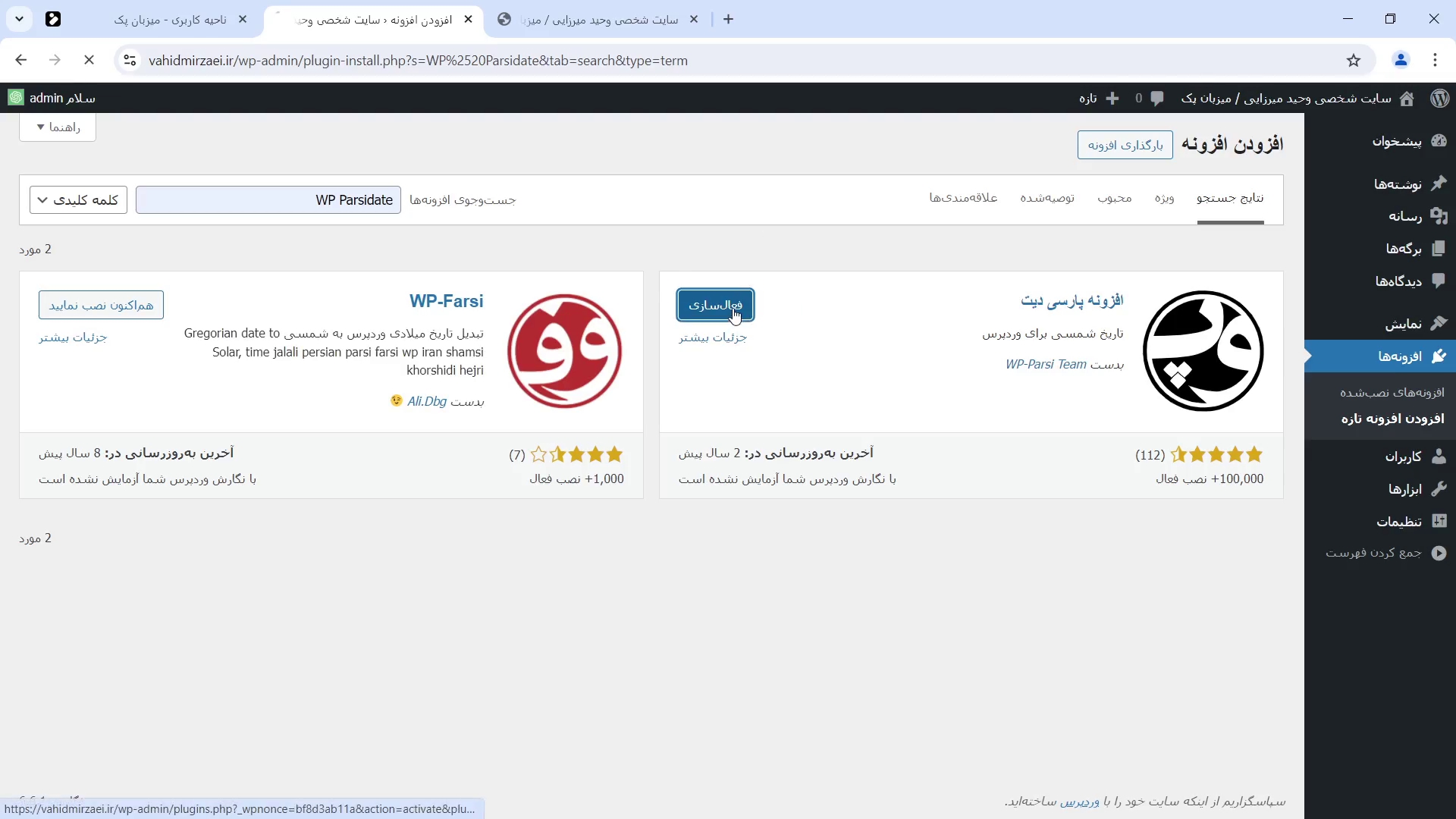Click upload plugin (بارگذاری افزونه) button
The width and height of the screenshot is (1456, 819).
click(x=1125, y=145)
